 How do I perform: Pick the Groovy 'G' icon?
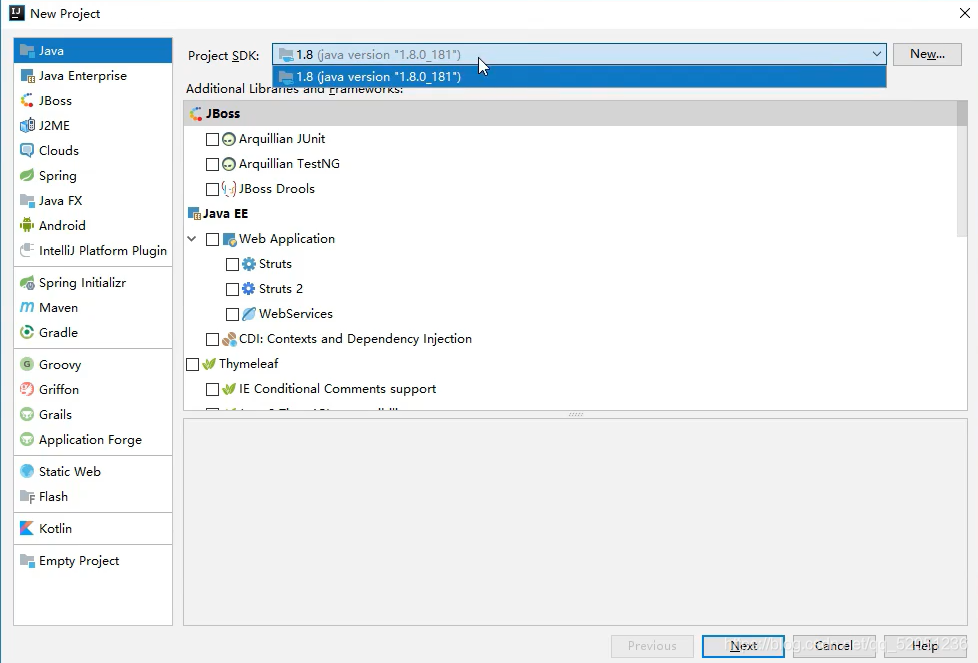click(x=27, y=364)
